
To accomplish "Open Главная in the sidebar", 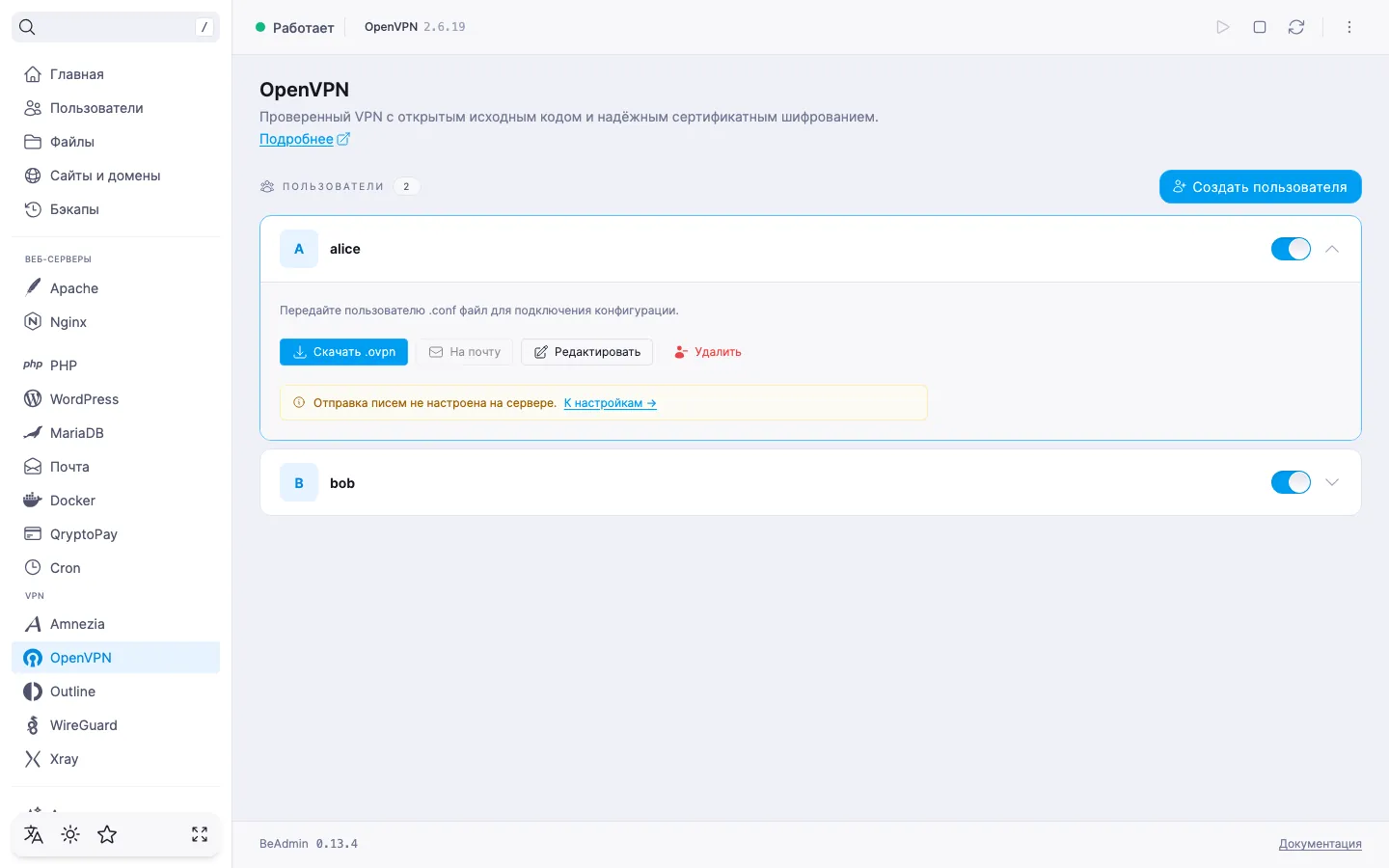I will click(116, 74).
